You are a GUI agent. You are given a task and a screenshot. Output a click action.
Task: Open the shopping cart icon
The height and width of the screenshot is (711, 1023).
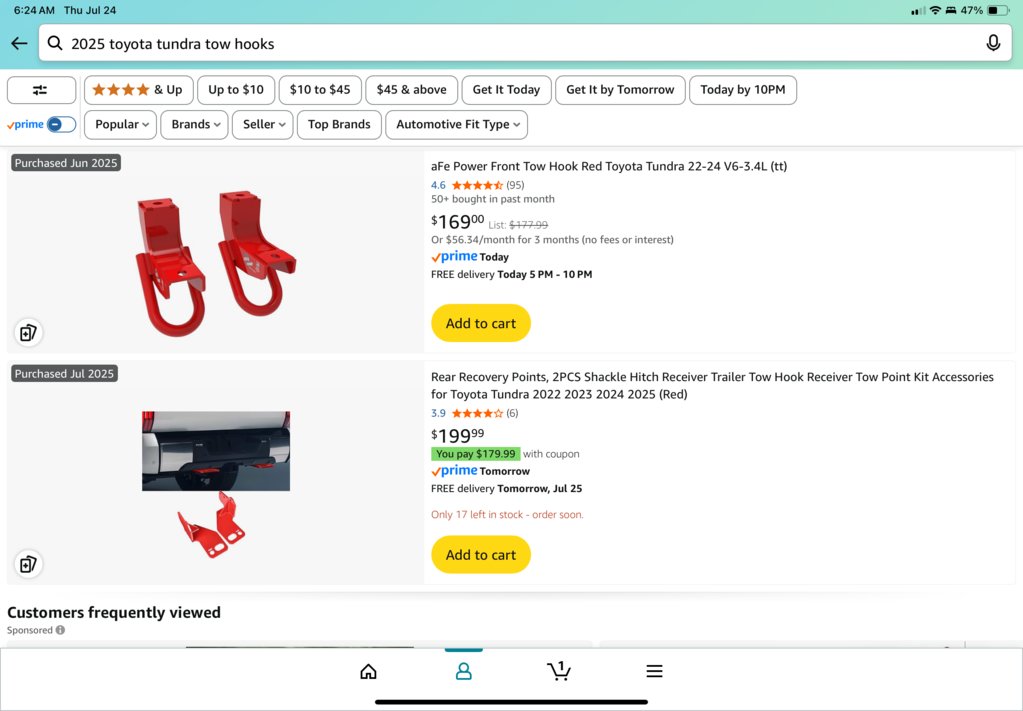click(x=558, y=671)
